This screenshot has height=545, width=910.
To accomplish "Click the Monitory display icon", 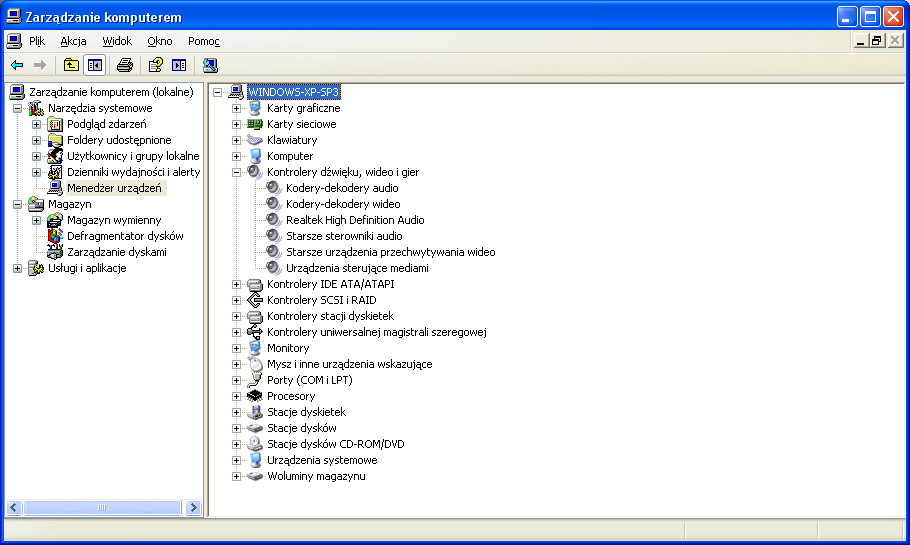I will (255, 348).
